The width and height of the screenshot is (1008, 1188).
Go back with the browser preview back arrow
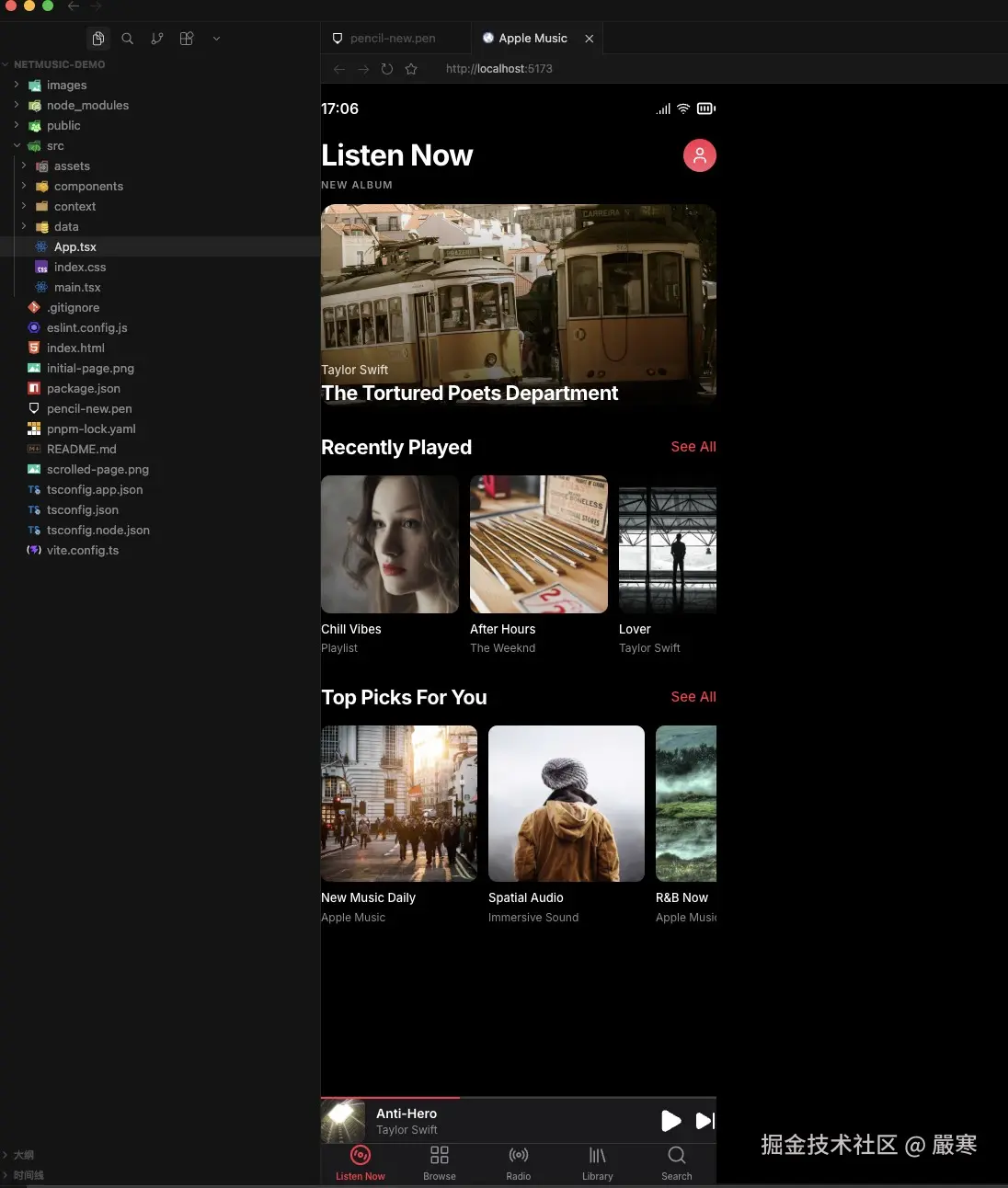tap(339, 69)
